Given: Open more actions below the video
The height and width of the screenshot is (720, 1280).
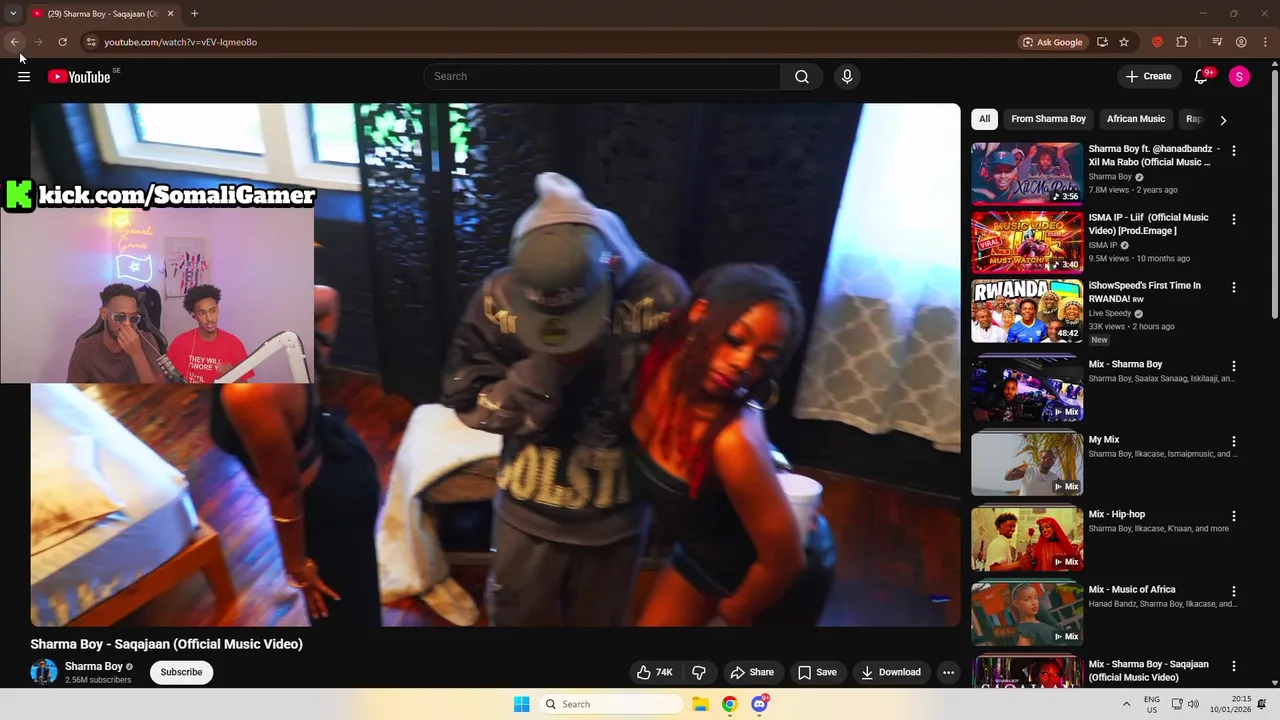Looking at the screenshot, I should 948,672.
